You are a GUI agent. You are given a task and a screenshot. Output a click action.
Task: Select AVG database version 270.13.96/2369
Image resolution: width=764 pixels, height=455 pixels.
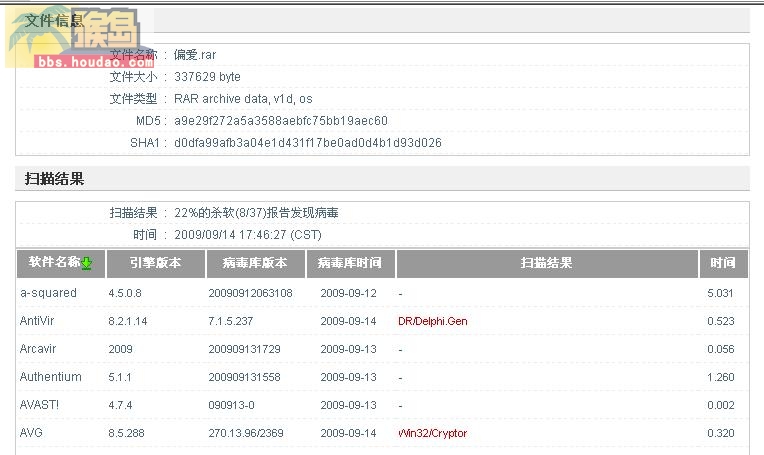246,433
